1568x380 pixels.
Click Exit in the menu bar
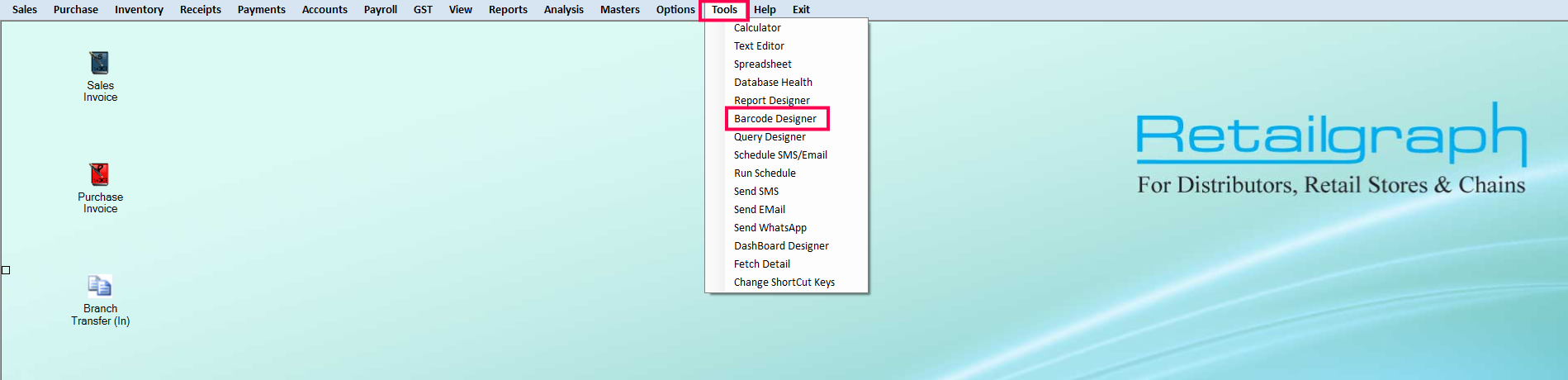pos(801,10)
